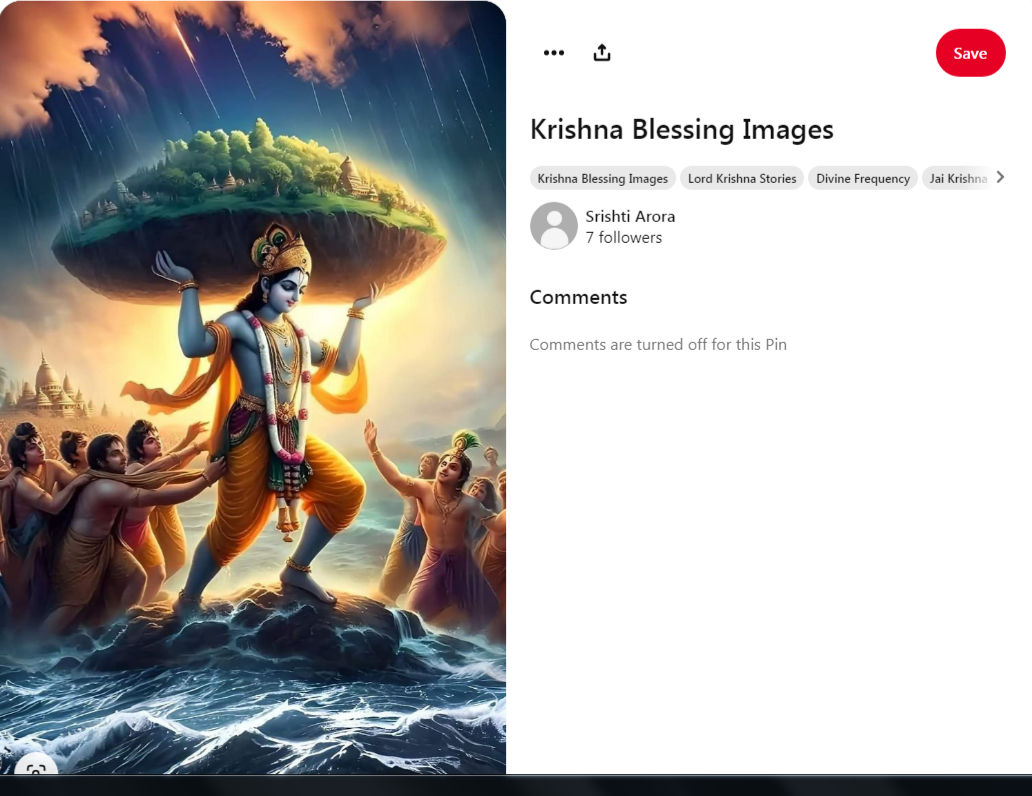Click the comments turned off notice
This screenshot has height=796, width=1032.
pos(658,344)
